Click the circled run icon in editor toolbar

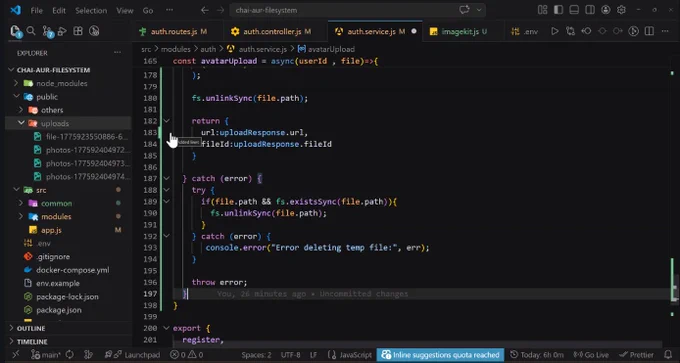point(634,31)
